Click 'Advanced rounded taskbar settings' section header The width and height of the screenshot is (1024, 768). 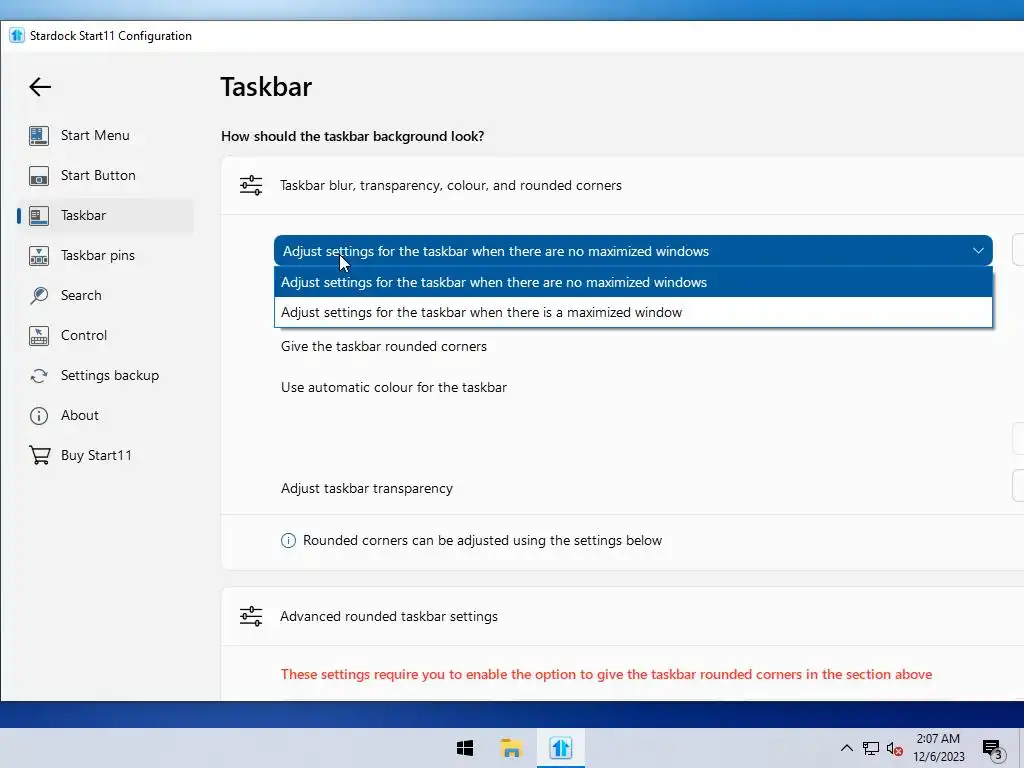coord(389,616)
